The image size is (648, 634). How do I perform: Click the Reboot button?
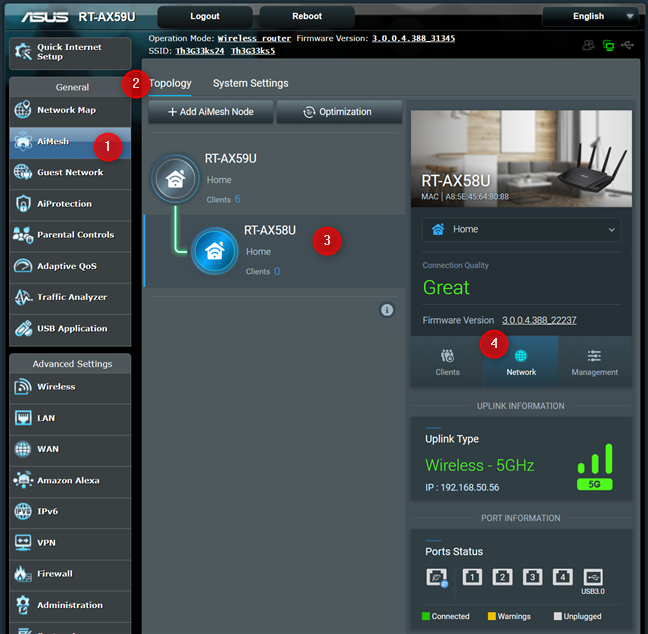[x=307, y=17]
